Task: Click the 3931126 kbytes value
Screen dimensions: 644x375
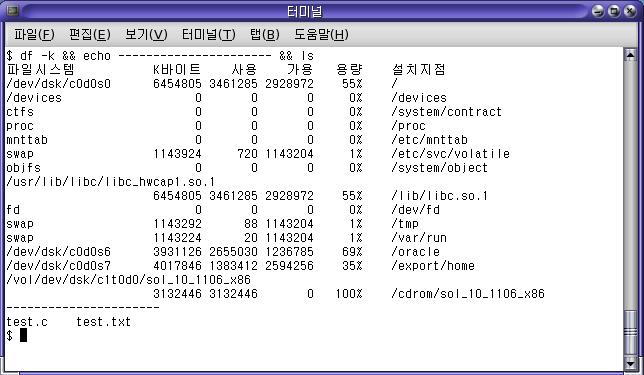Action: pos(177,251)
